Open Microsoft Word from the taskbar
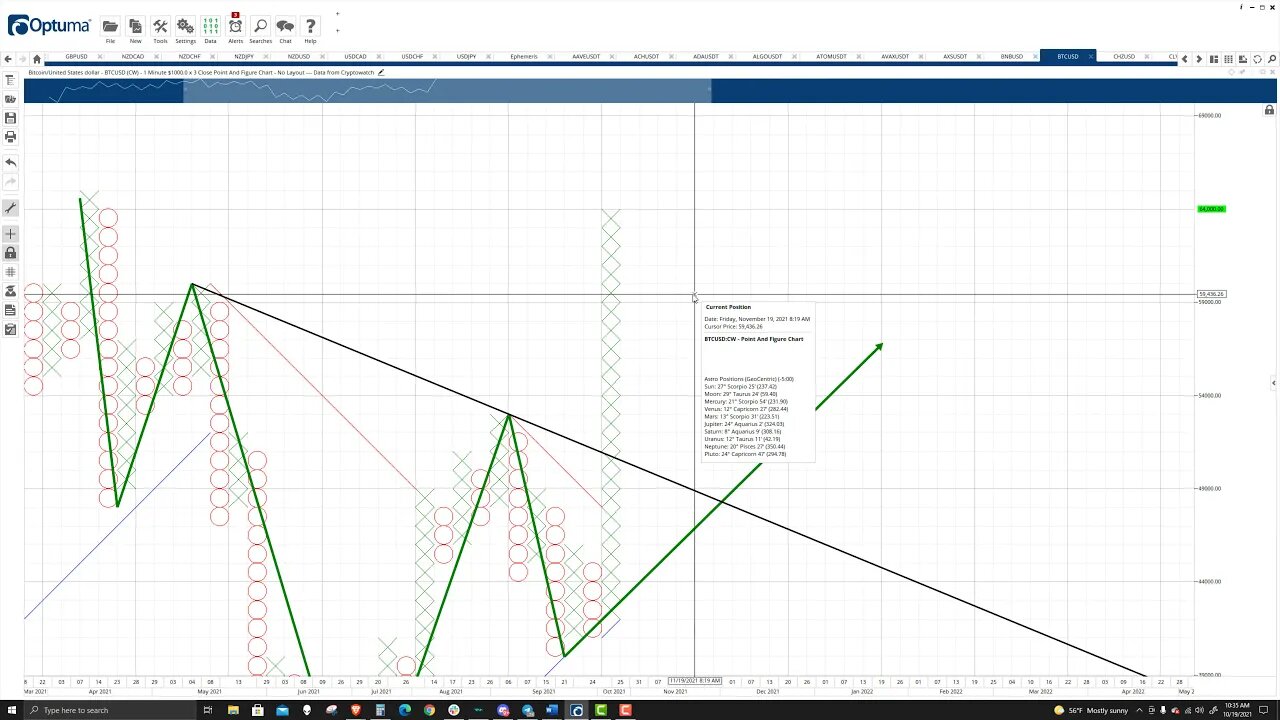The width and height of the screenshot is (1280, 720). click(x=552, y=710)
